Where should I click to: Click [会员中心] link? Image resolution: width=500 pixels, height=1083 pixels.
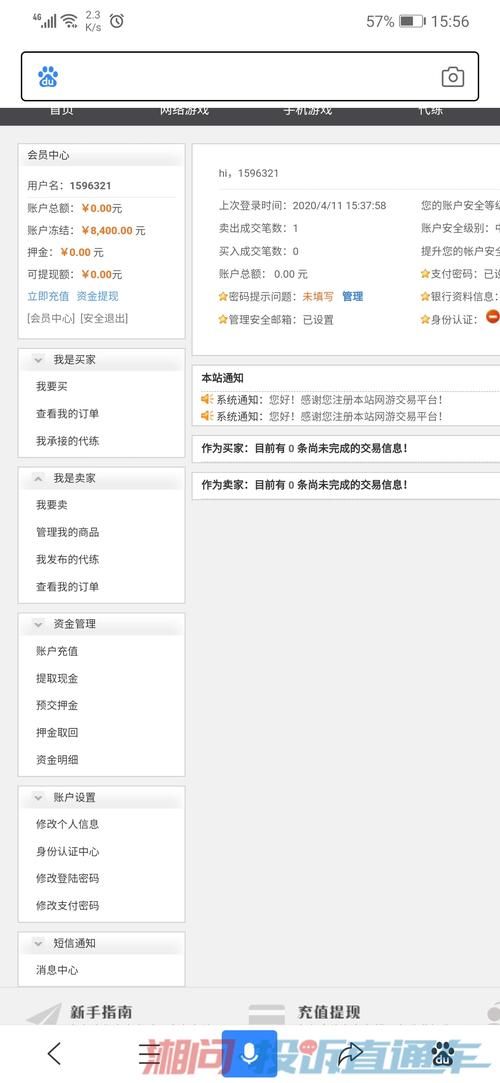click(x=50, y=318)
